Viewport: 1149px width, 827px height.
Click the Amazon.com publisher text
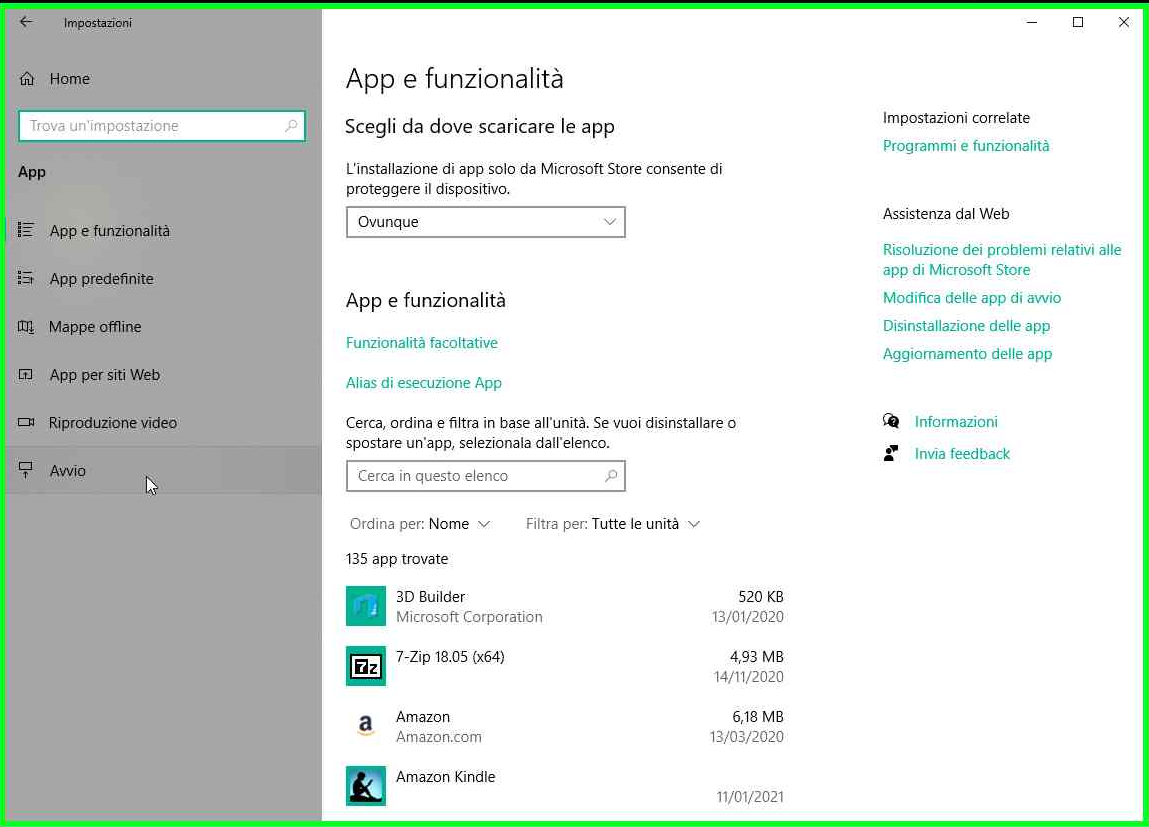tap(439, 737)
